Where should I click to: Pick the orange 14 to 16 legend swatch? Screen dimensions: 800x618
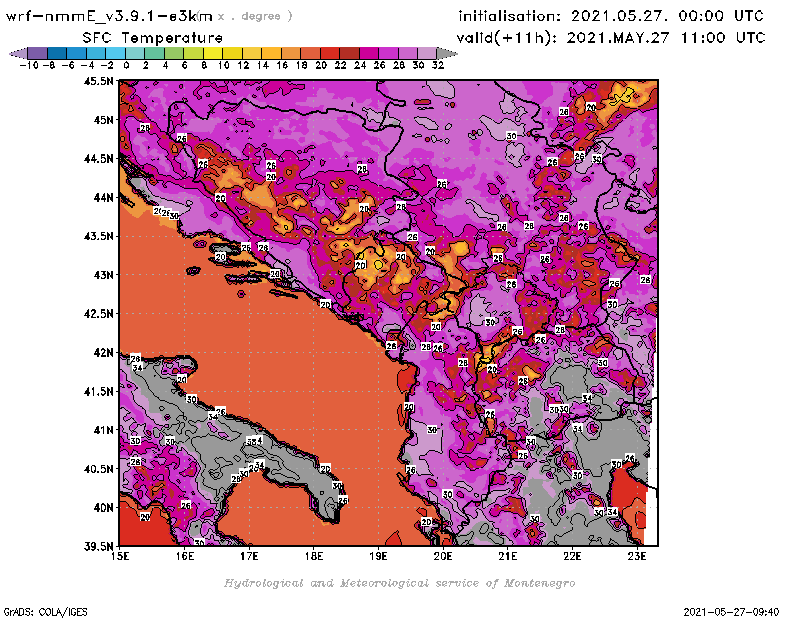271,53
